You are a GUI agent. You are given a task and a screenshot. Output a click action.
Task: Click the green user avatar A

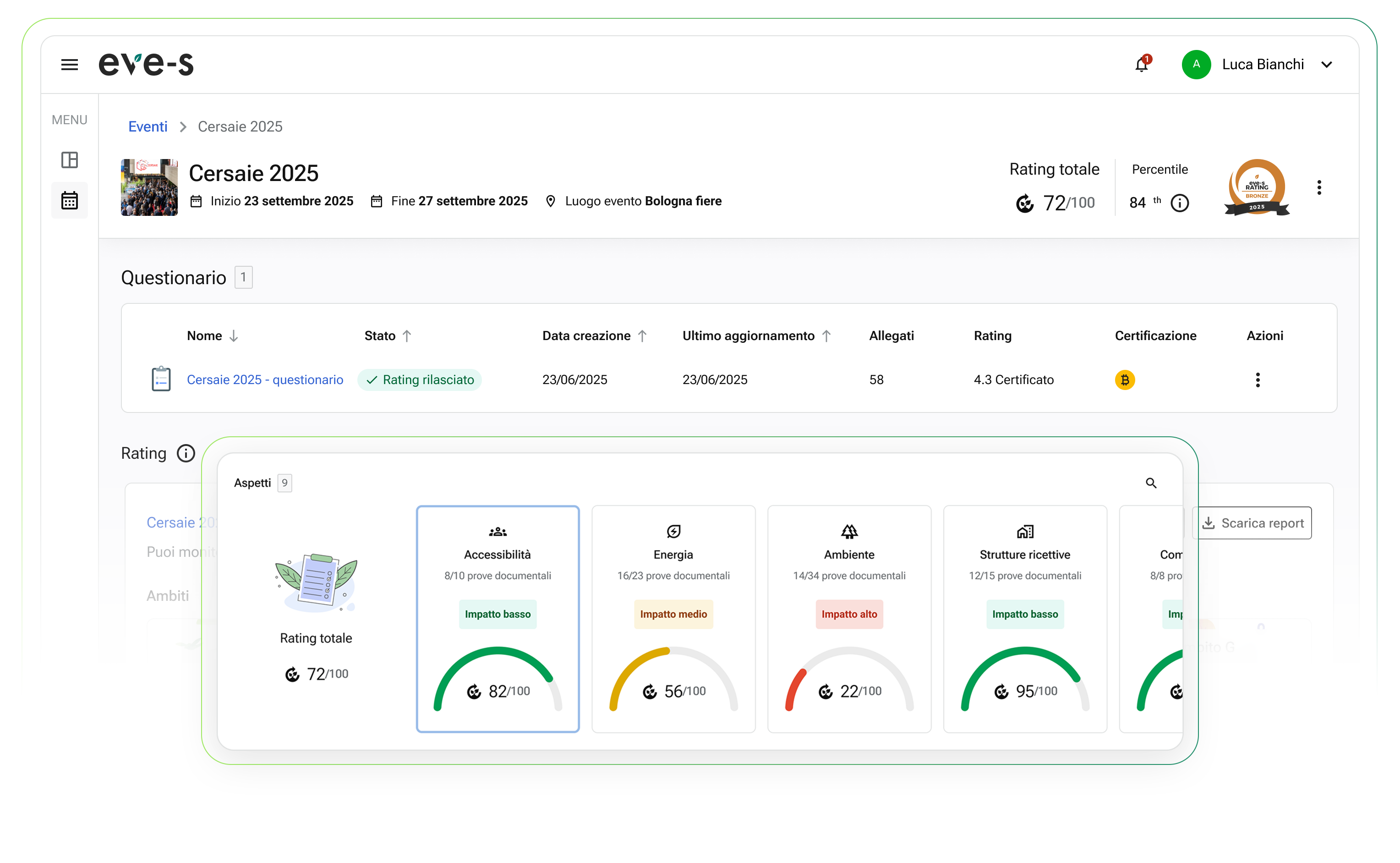[x=1196, y=65]
